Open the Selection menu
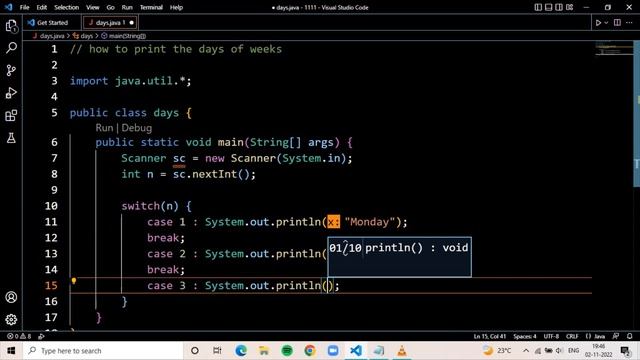 (67, 7)
